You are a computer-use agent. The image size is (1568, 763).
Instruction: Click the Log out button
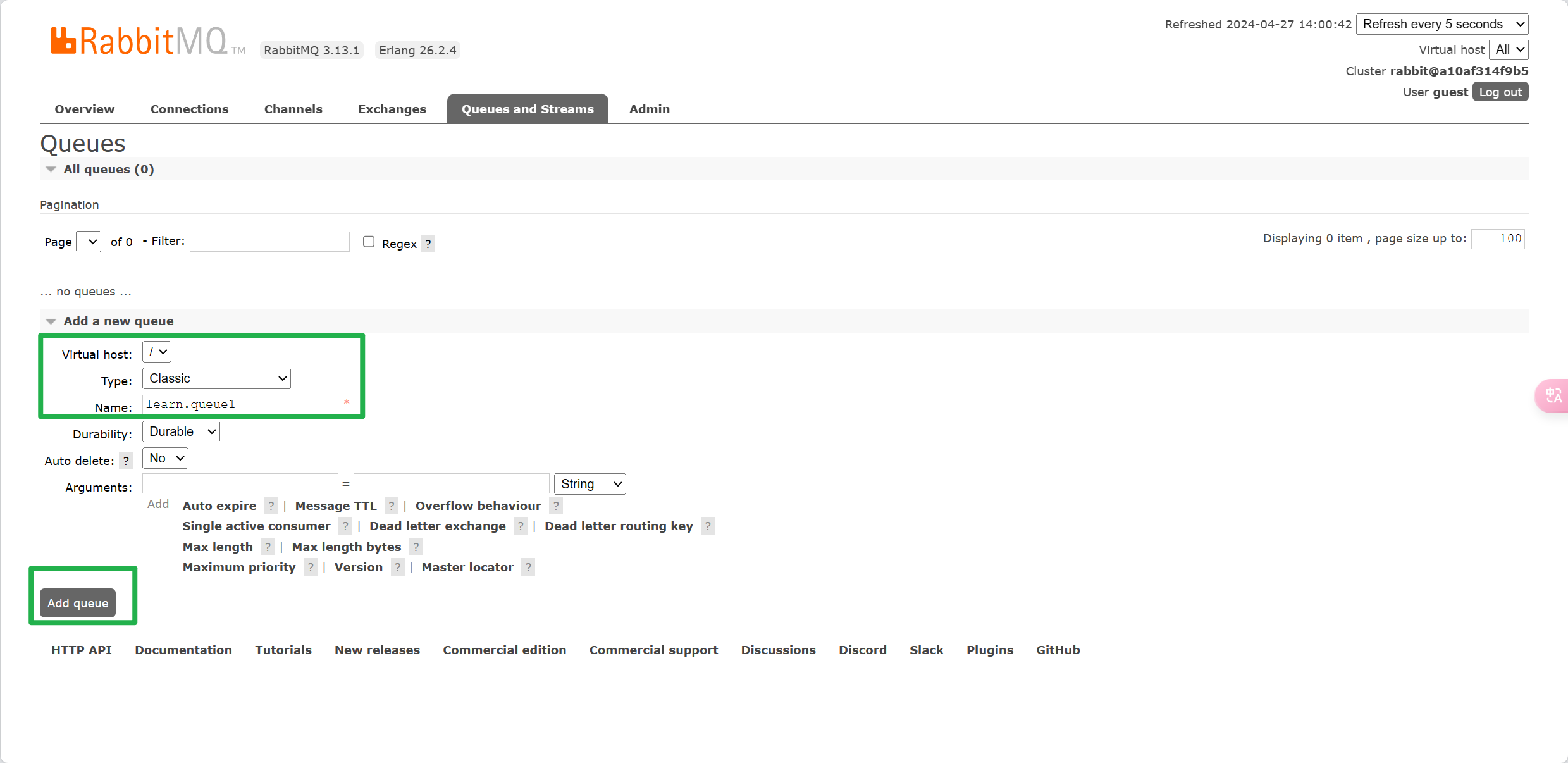pos(1500,92)
